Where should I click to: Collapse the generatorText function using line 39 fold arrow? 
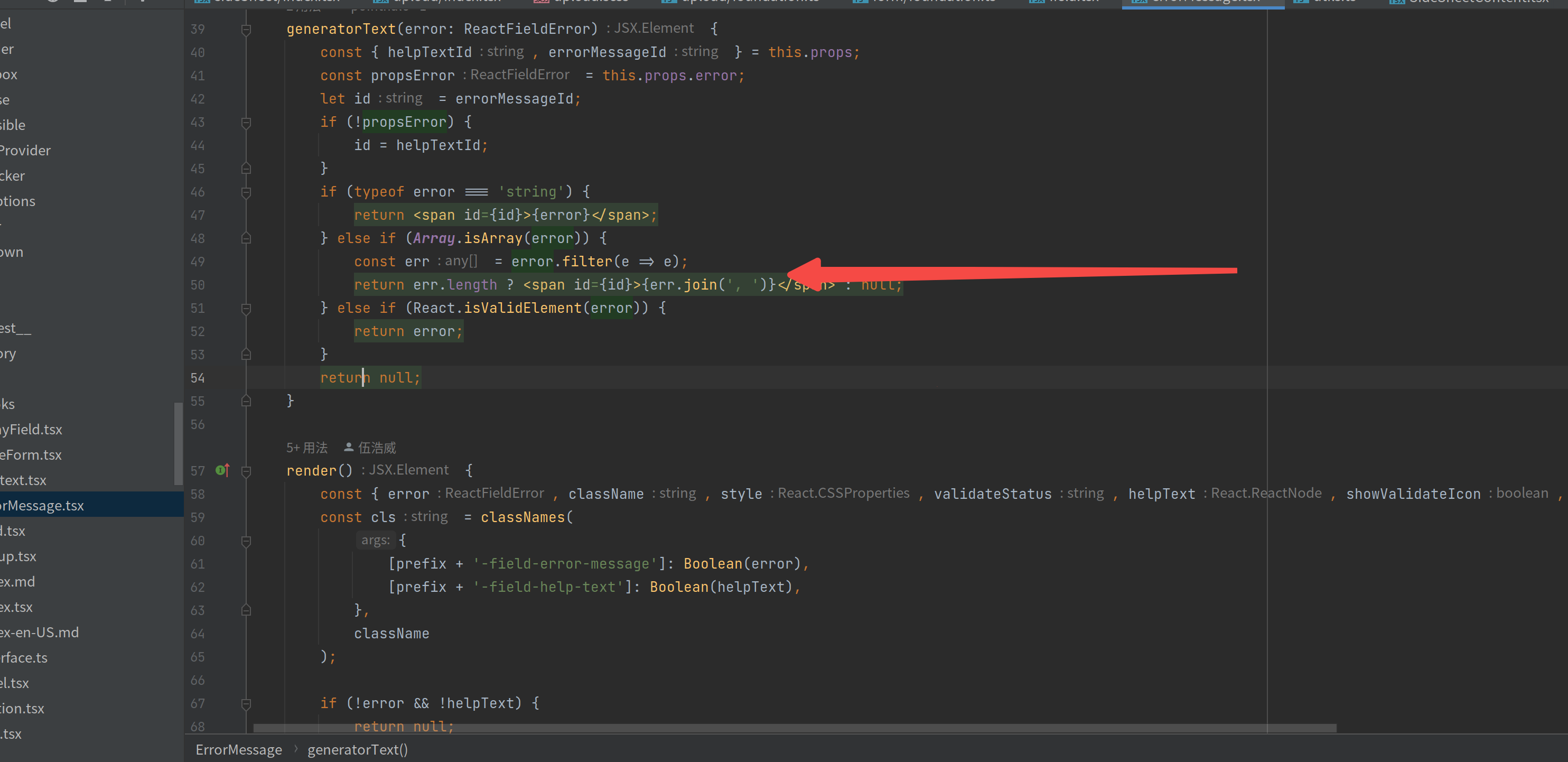pyautogui.click(x=247, y=29)
